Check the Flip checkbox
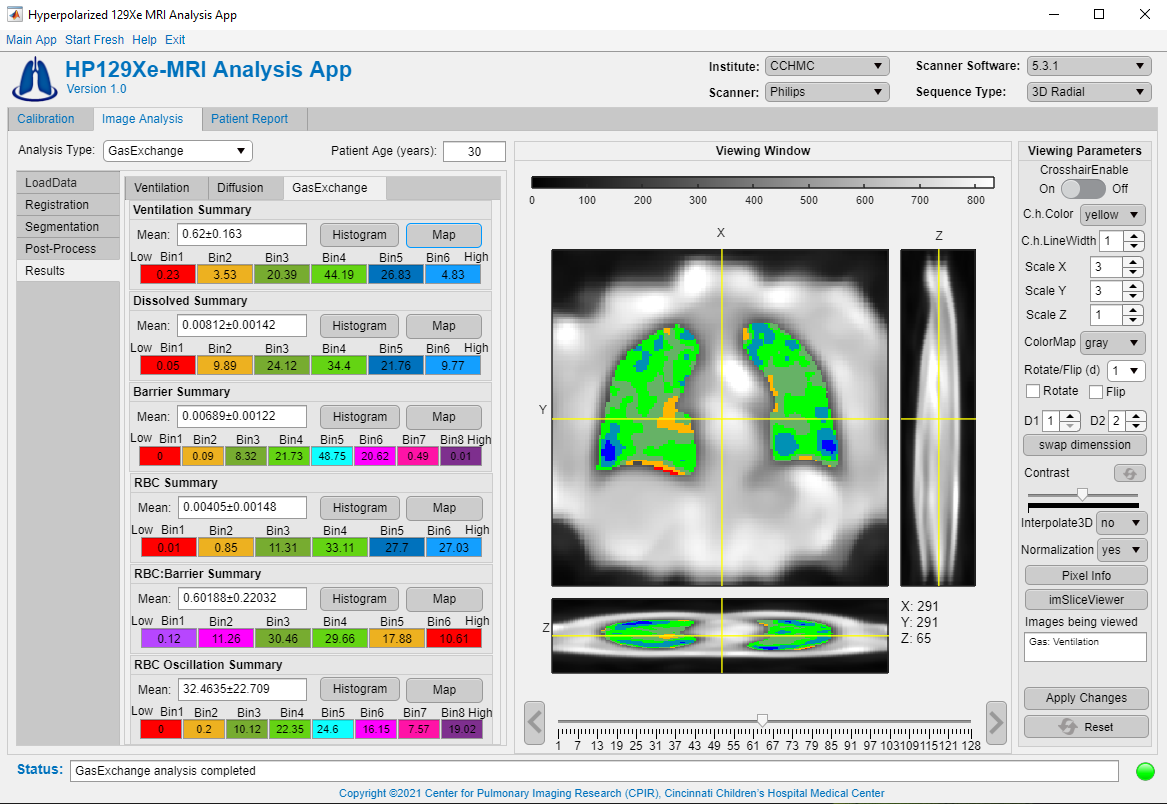The image size is (1167, 804). (1095, 391)
